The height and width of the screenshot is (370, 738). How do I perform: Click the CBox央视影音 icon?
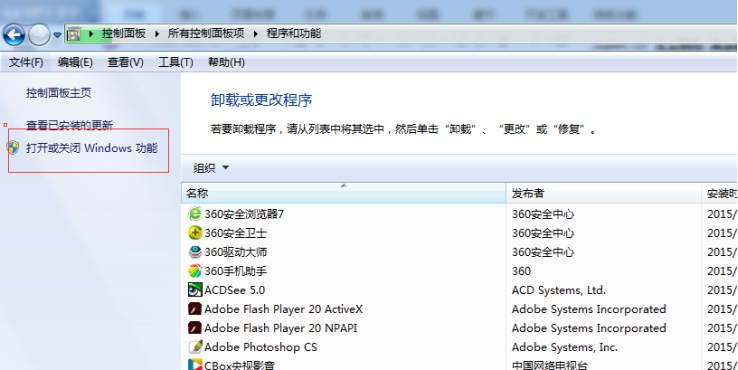click(195, 364)
